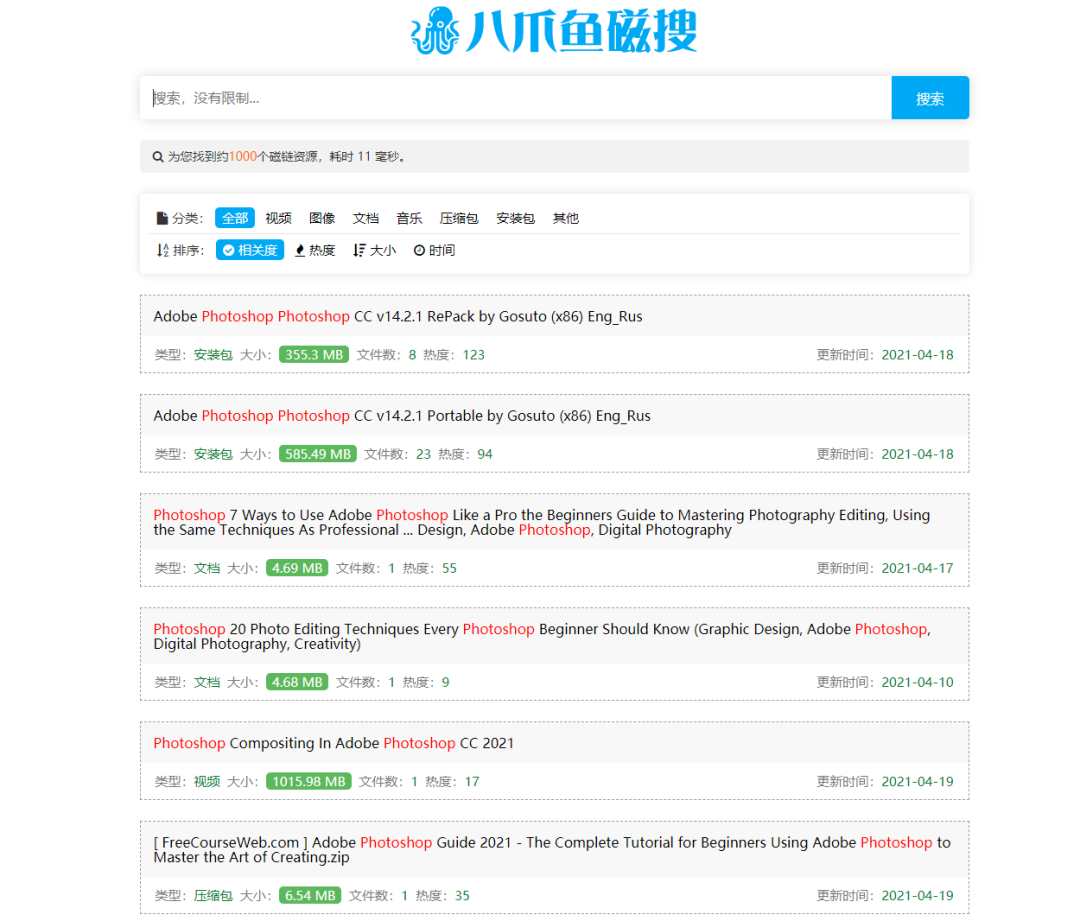Click the 355.3 MB size badge

(314, 355)
